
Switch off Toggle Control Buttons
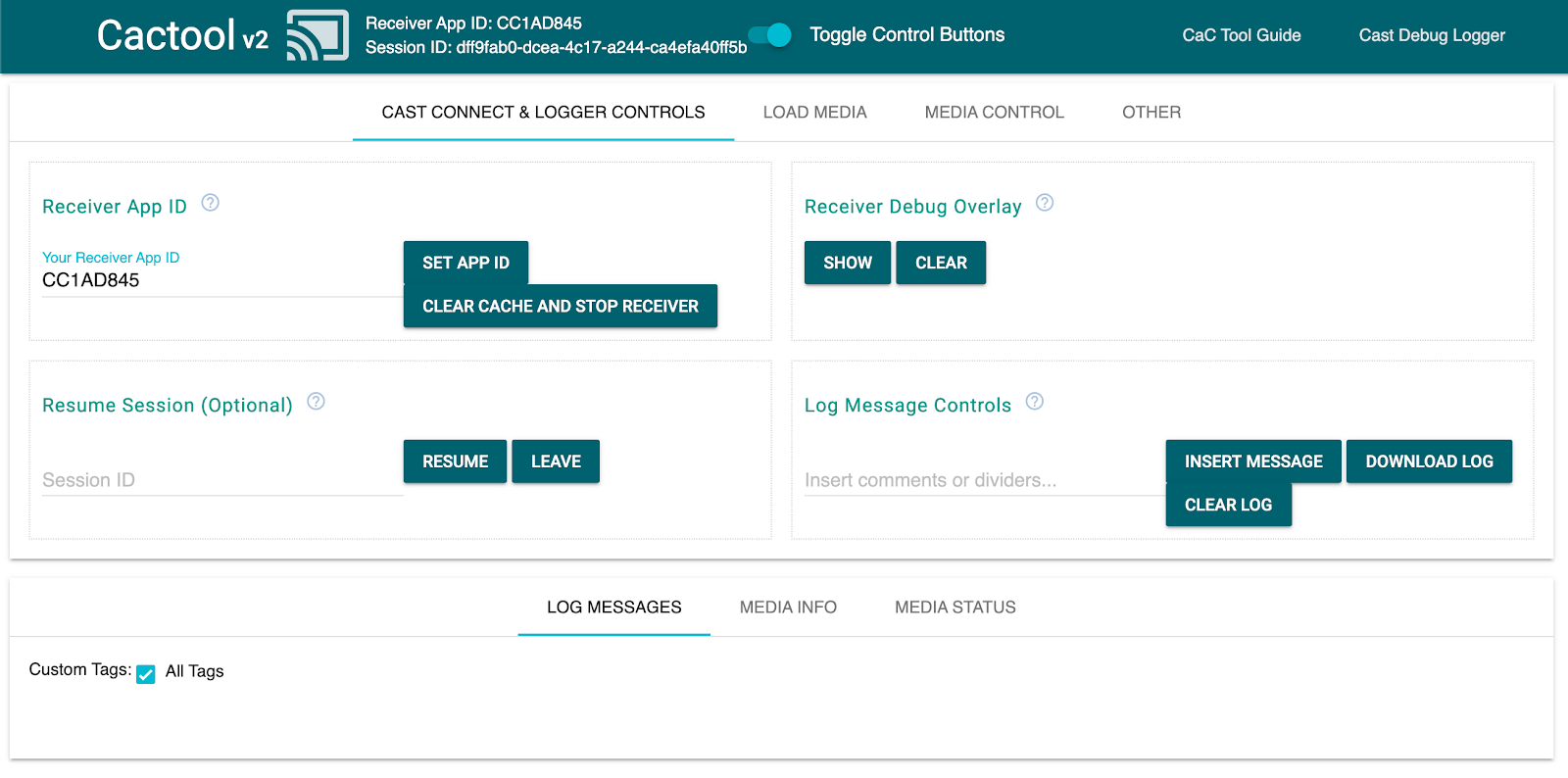pos(771,35)
